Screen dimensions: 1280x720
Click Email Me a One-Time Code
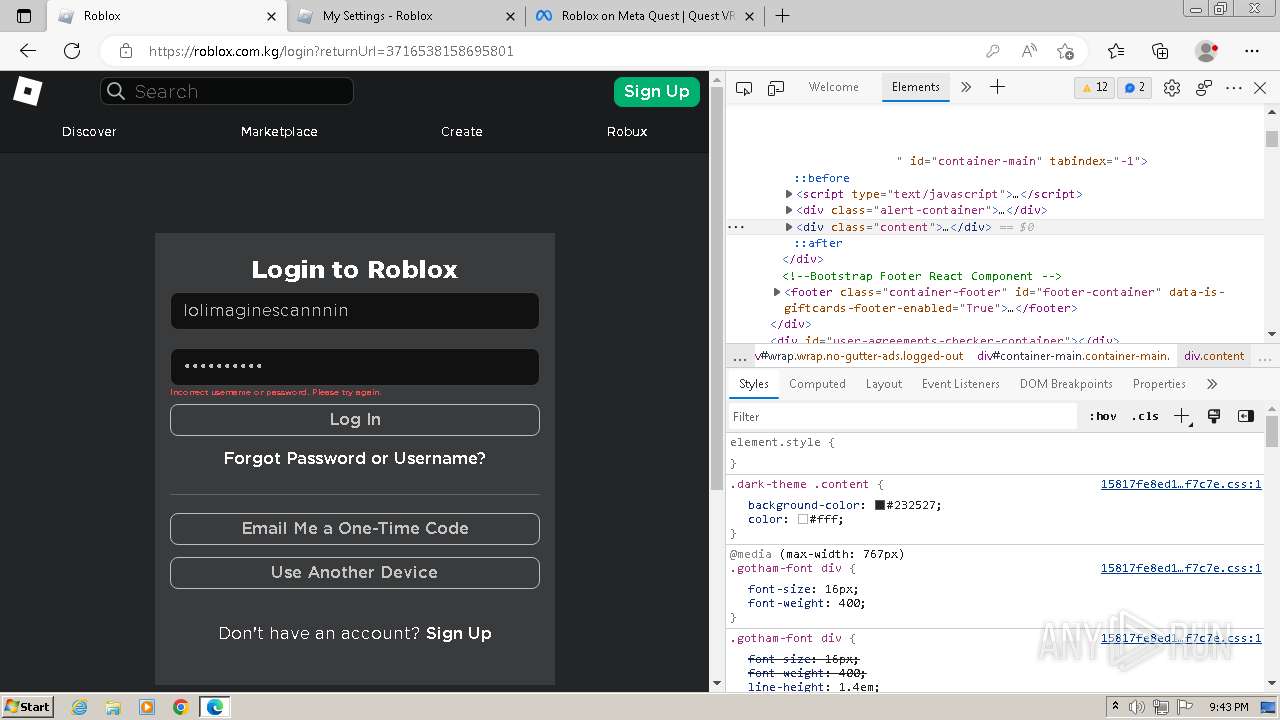tap(355, 529)
